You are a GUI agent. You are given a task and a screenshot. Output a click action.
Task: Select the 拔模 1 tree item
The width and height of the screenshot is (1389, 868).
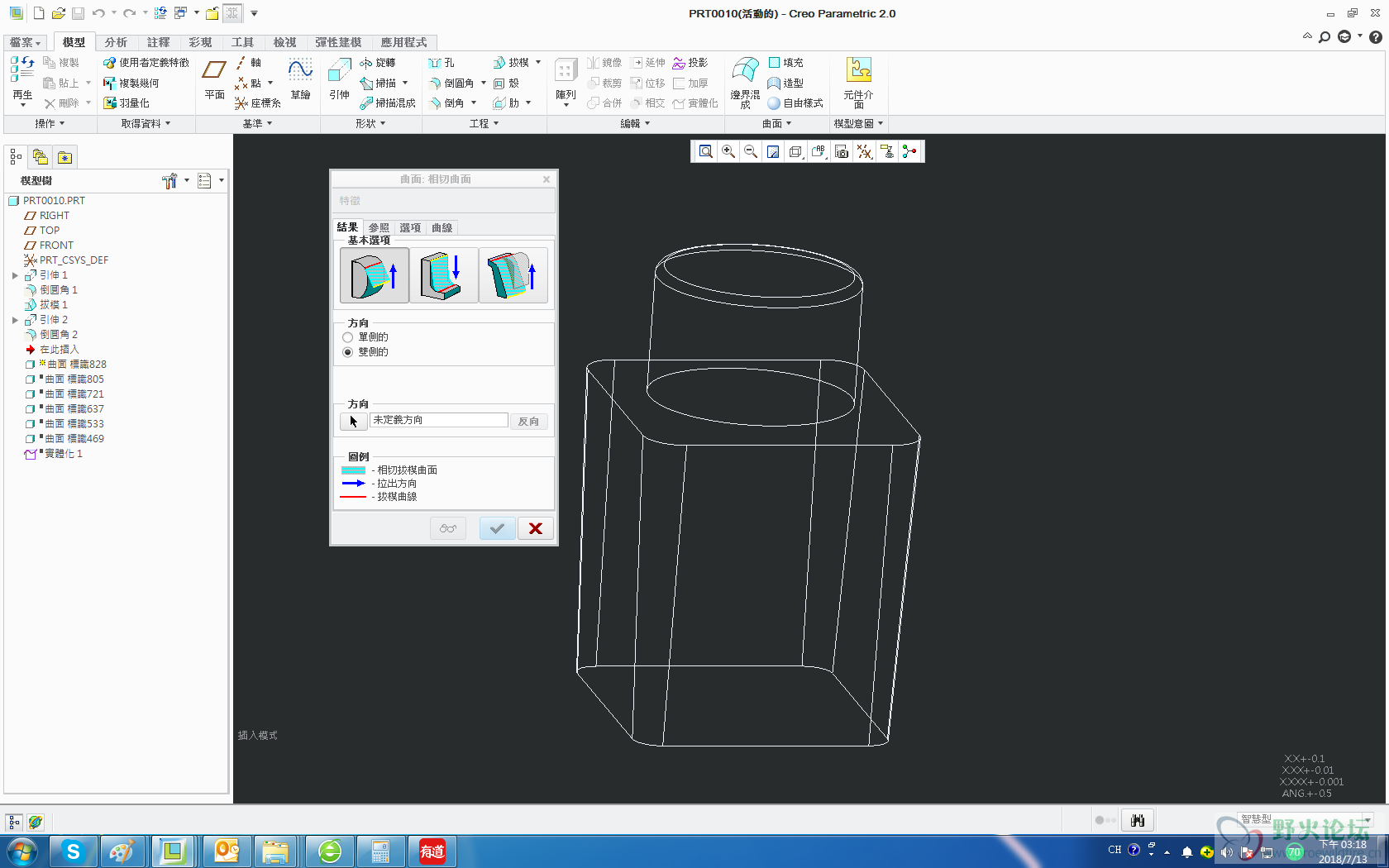click(45, 305)
